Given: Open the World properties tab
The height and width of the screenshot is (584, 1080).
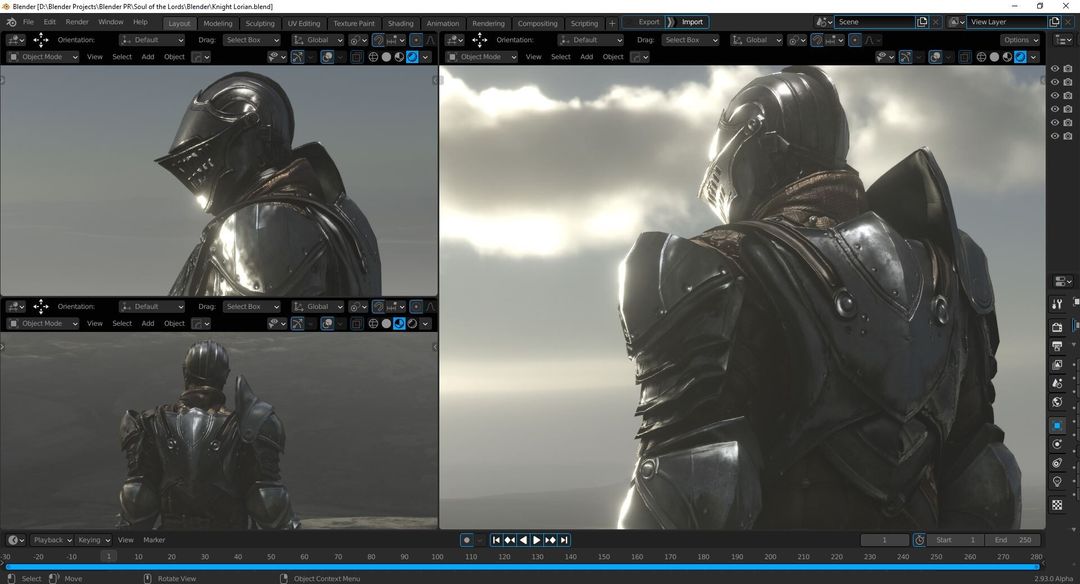Looking at the screenshot, I should point(1057,402).
